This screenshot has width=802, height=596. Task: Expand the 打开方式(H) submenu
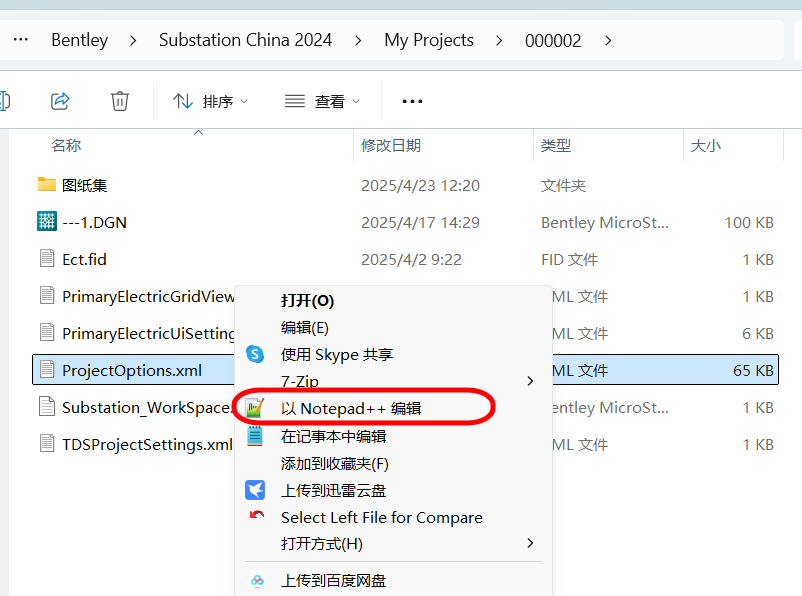pos(530,543)
